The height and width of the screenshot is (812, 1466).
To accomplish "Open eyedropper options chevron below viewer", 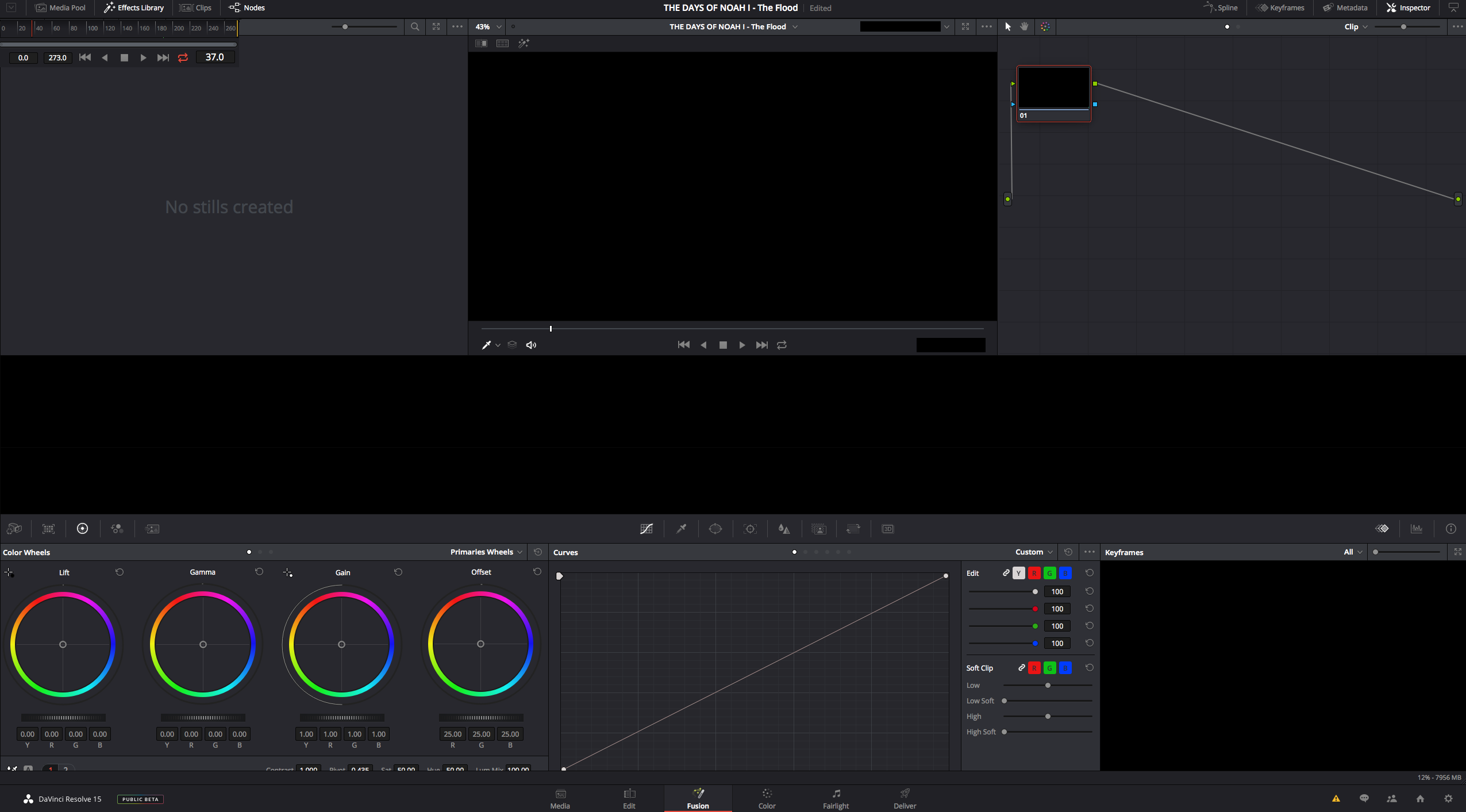I will [x=498, y=345].
